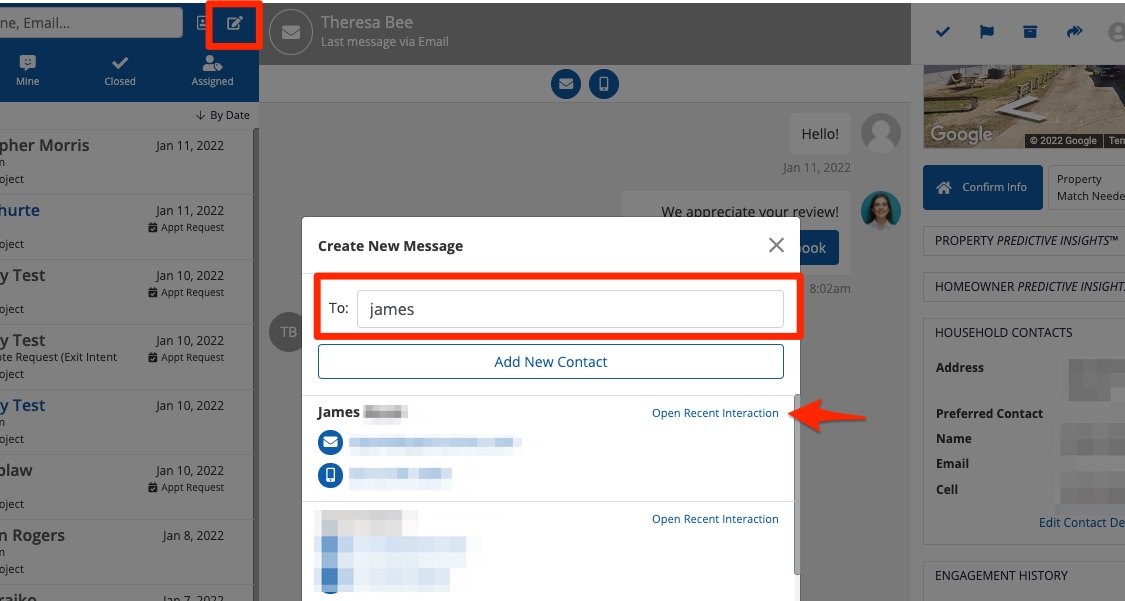The height and width of the screenshot is (601, 1125).
Task: Archive conversation using the archive box icon
Action: click(x=1030, y=32)
